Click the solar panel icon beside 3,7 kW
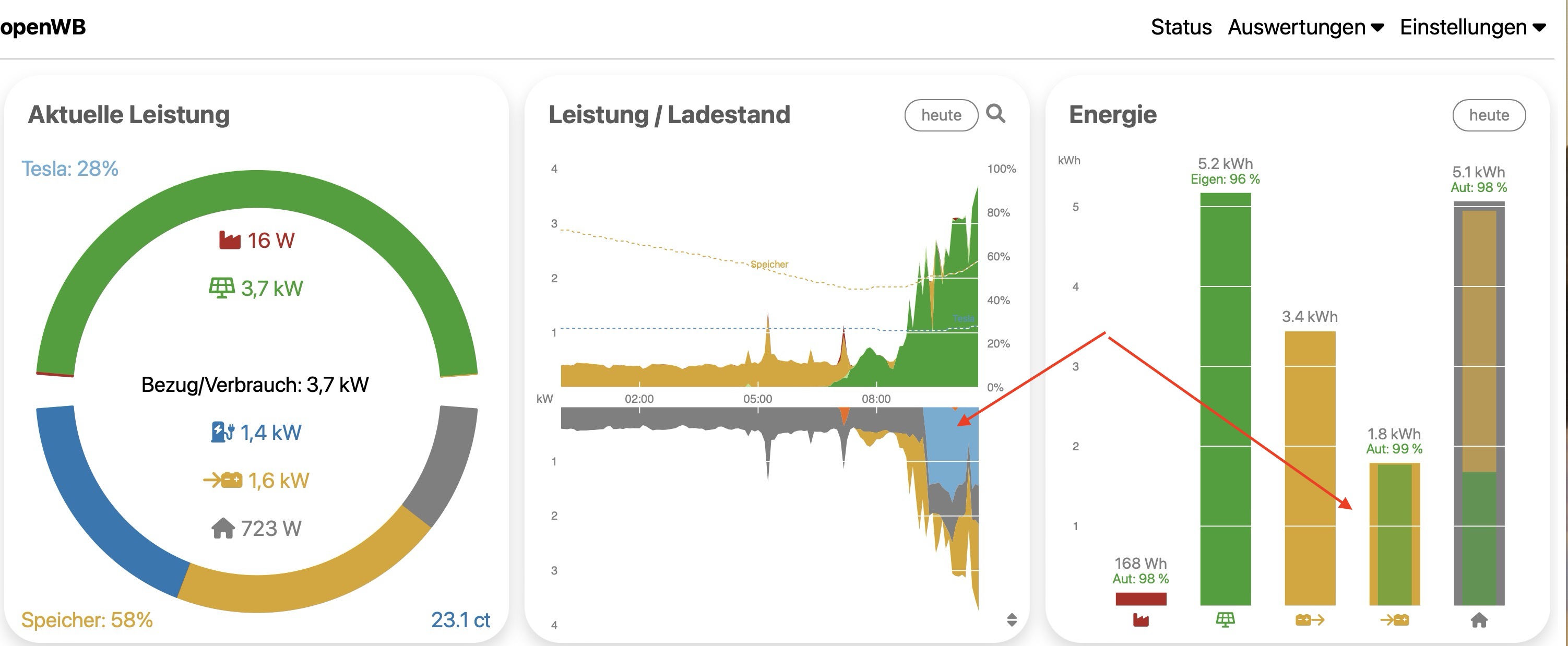The image size is (1568, 646). 221,288
